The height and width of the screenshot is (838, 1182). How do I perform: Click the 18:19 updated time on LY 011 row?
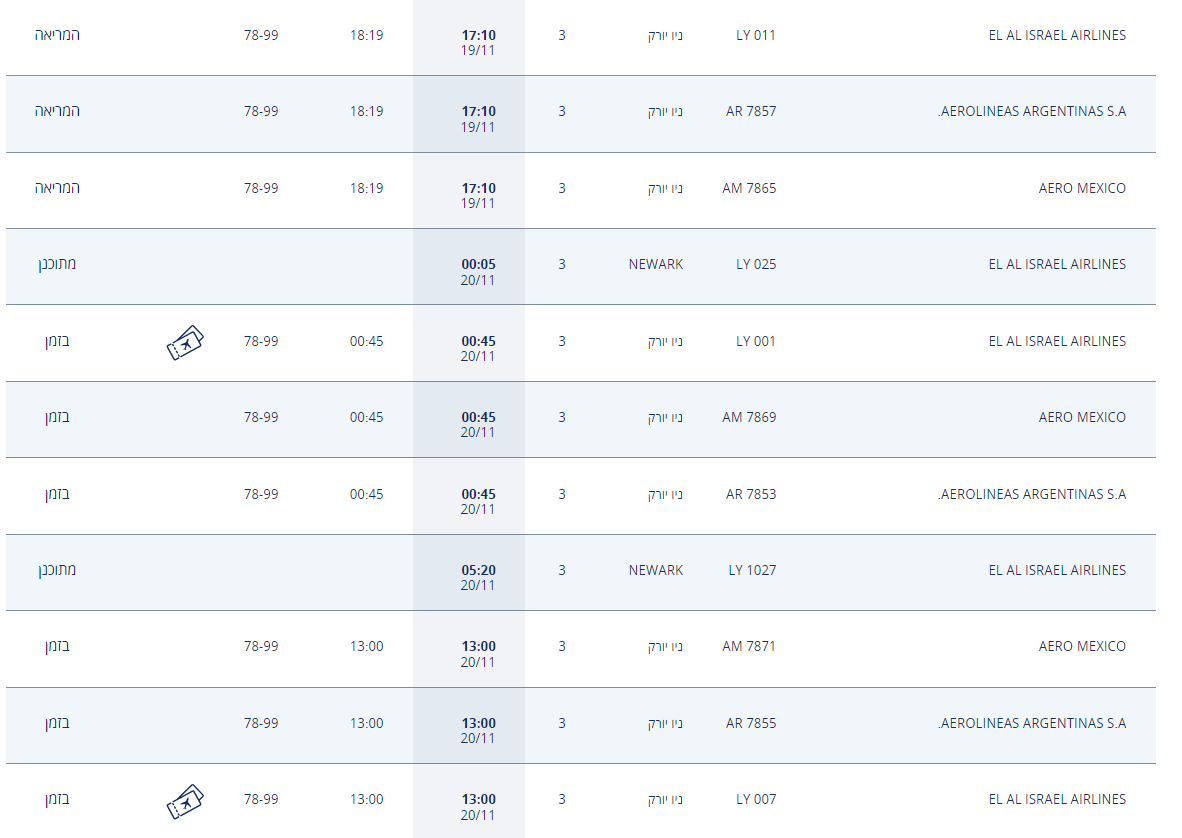click(x=366, y=35)
